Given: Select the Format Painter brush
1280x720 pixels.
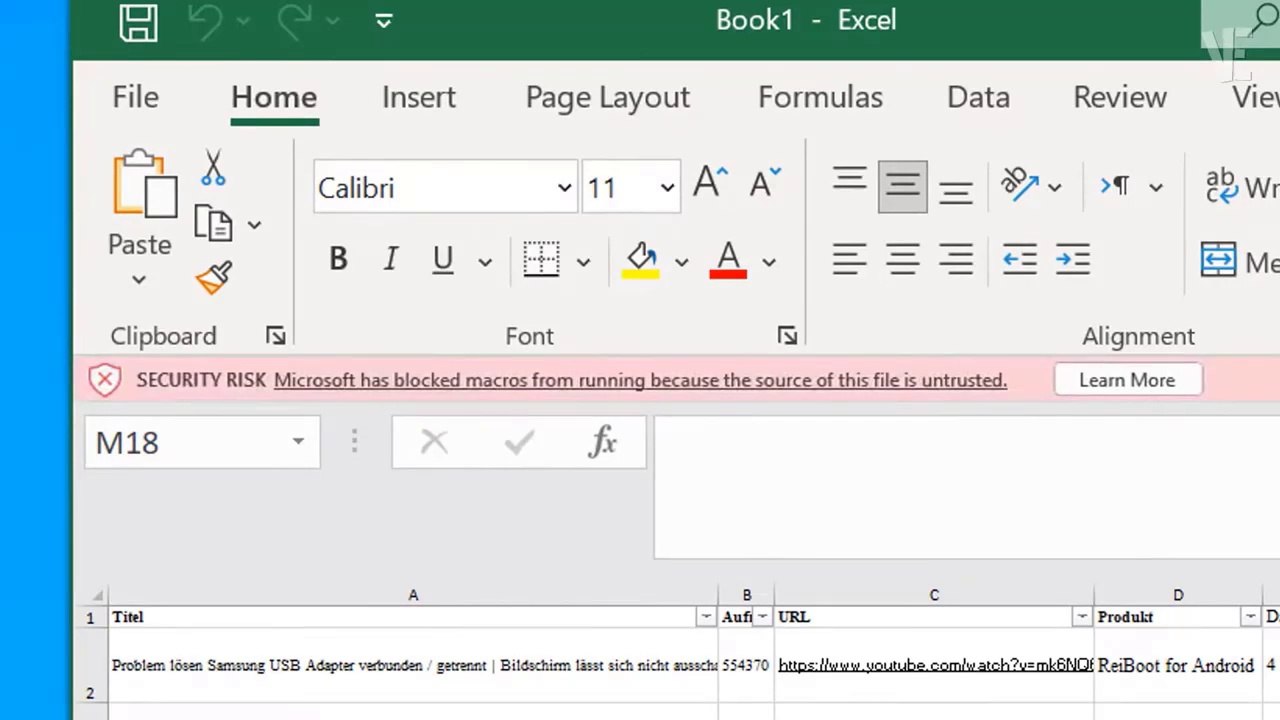Looking at the screenshot, I should click(214, 279).
